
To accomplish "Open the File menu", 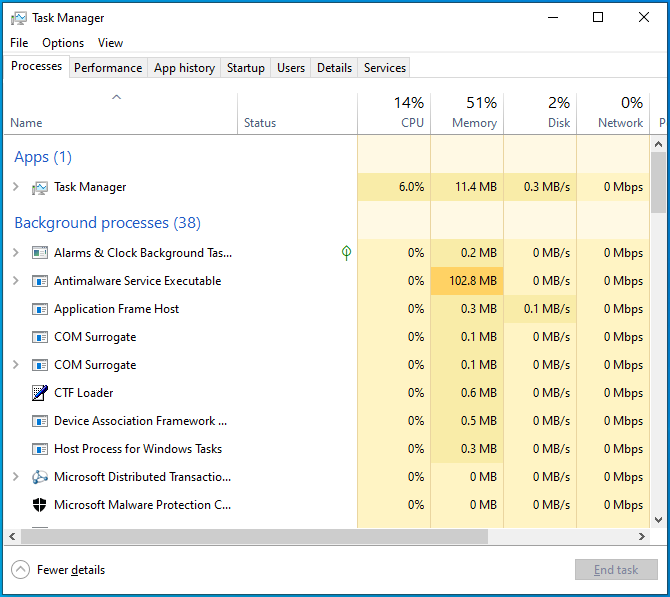I will pyautogui.click(x=19, y=43).
